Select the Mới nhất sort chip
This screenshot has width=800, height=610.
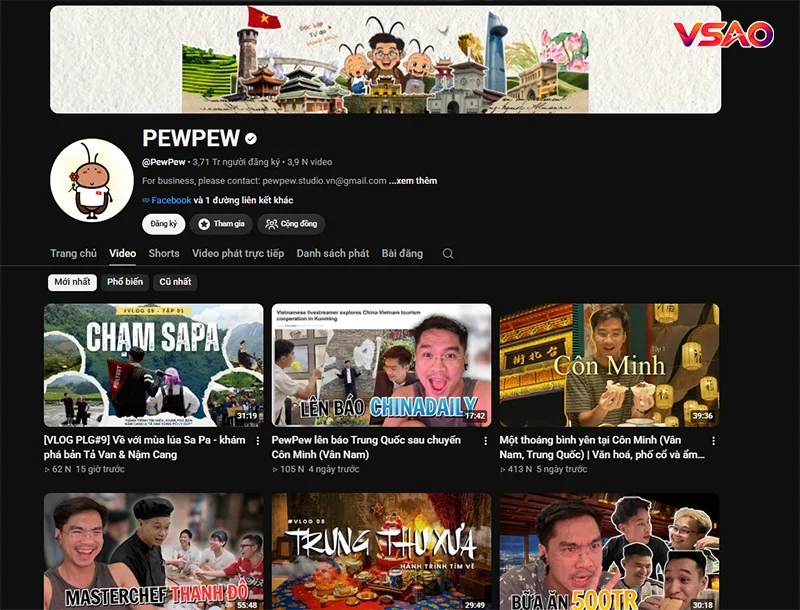point(72,282)
